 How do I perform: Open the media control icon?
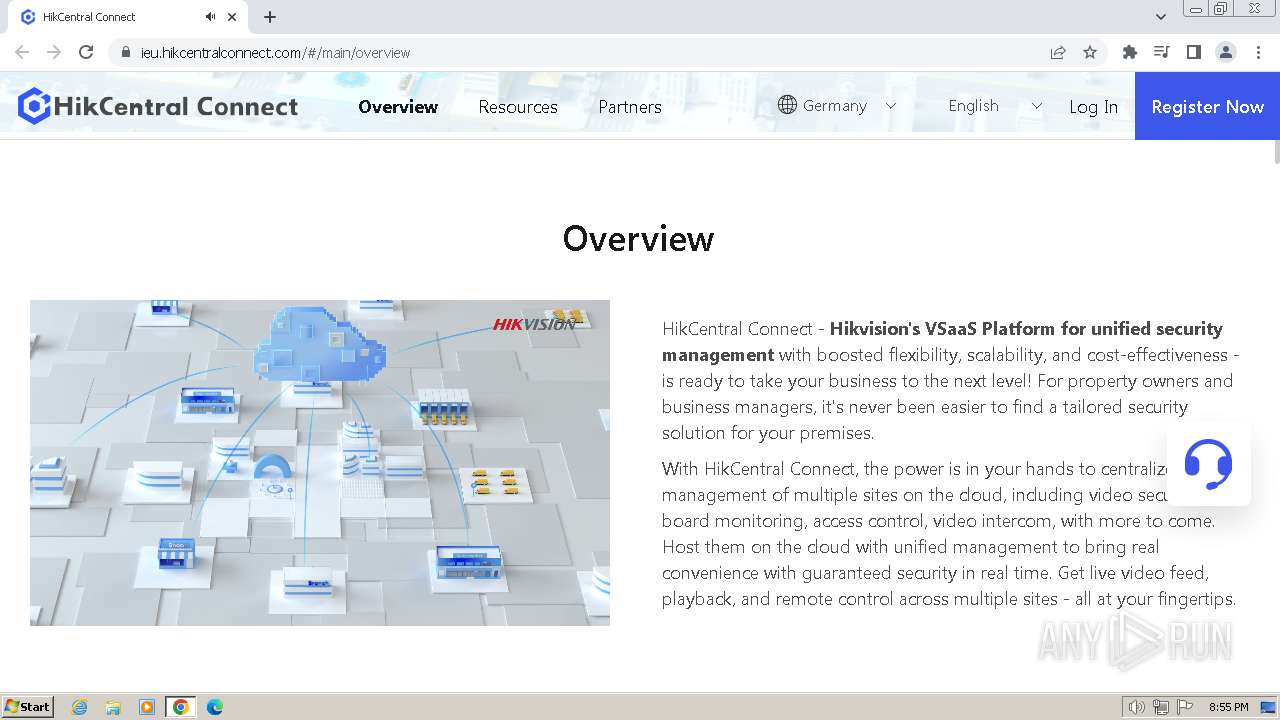coord(1162,52)
